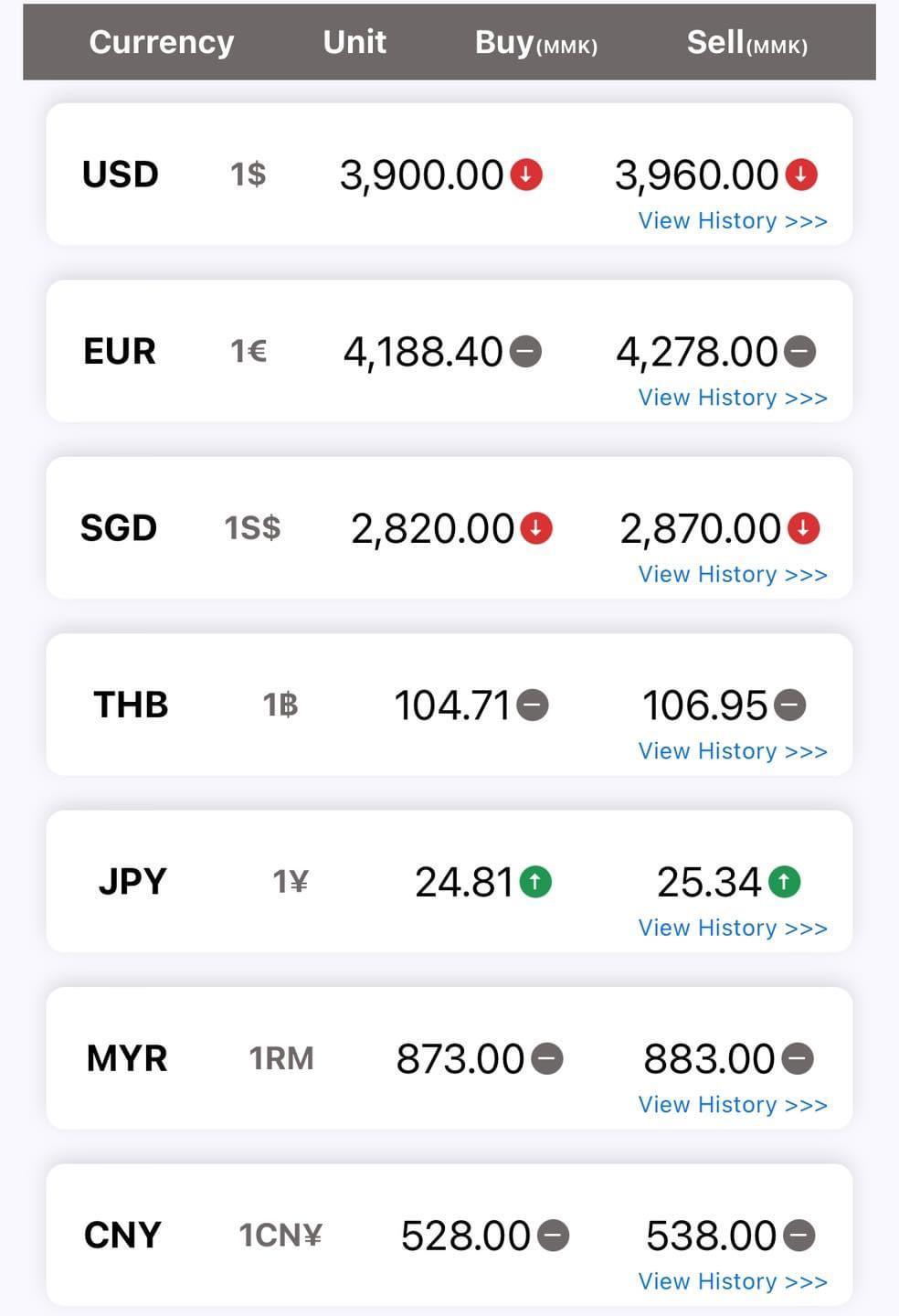Click the red down arrow beside SGD sell rate
Viewport: 899px width, 1316px height.
click(x=804, y=527)
